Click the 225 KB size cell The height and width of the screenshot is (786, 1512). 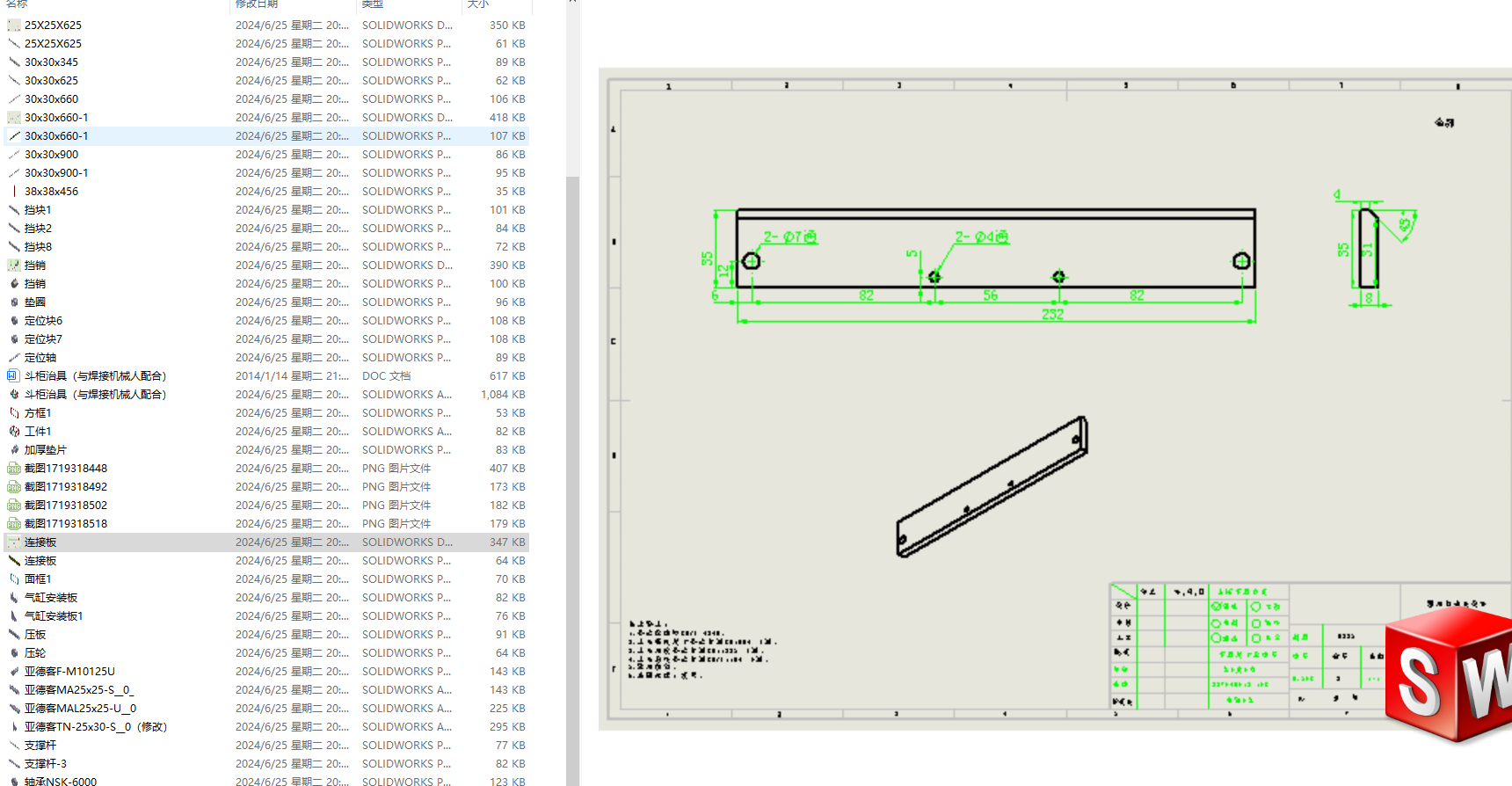tap(507, 709)
